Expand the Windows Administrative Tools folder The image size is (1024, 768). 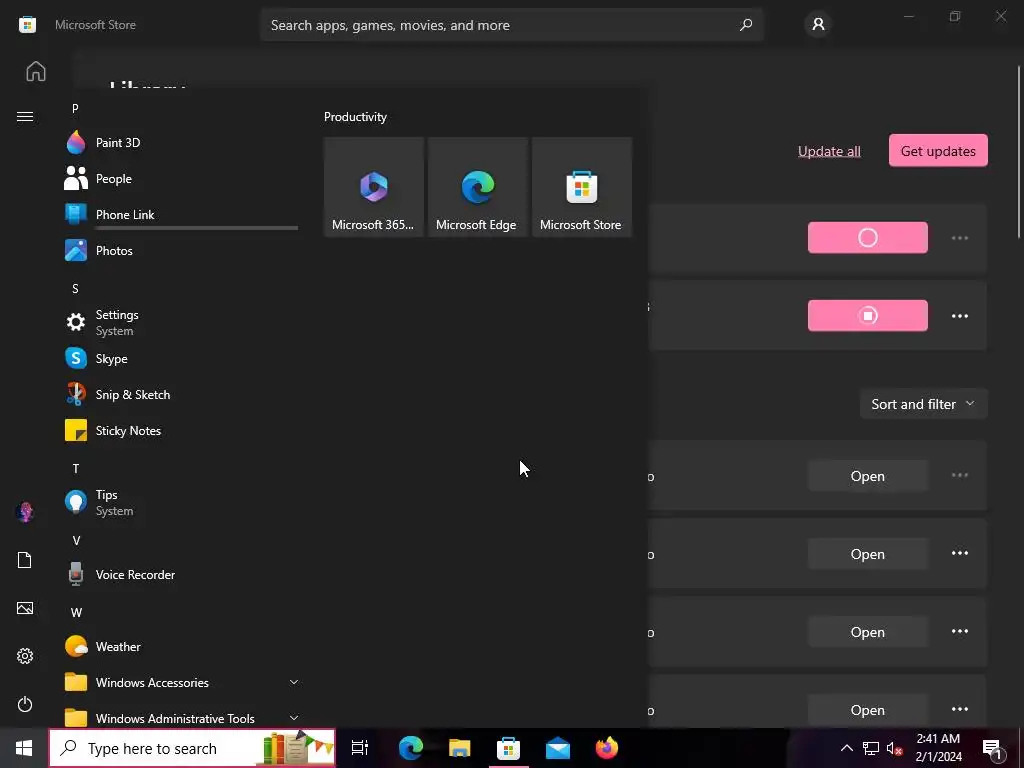pos(182,718)
